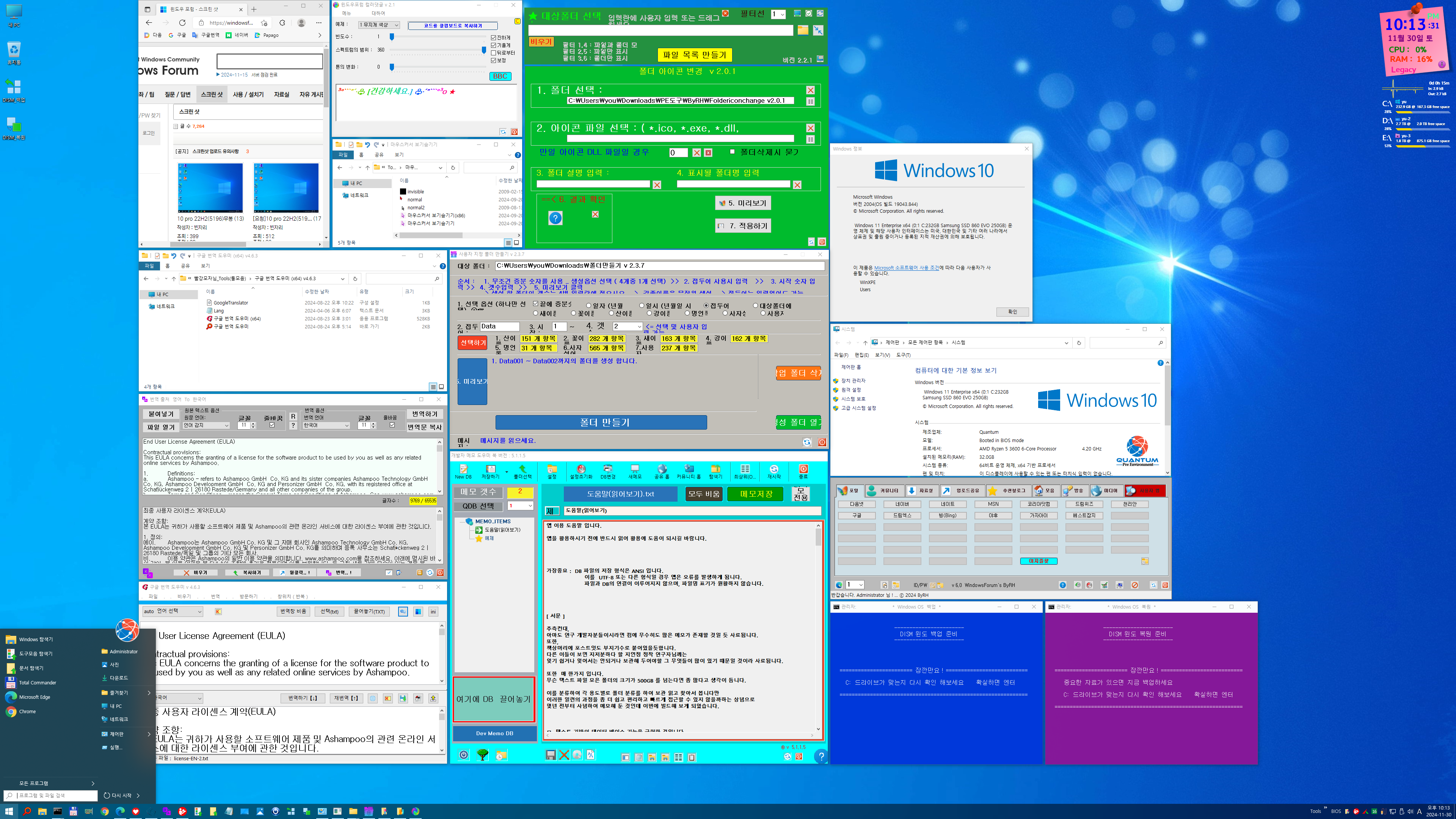
Task: Click the Recycle Bin desktop icon
Action: tap(14, 53)
